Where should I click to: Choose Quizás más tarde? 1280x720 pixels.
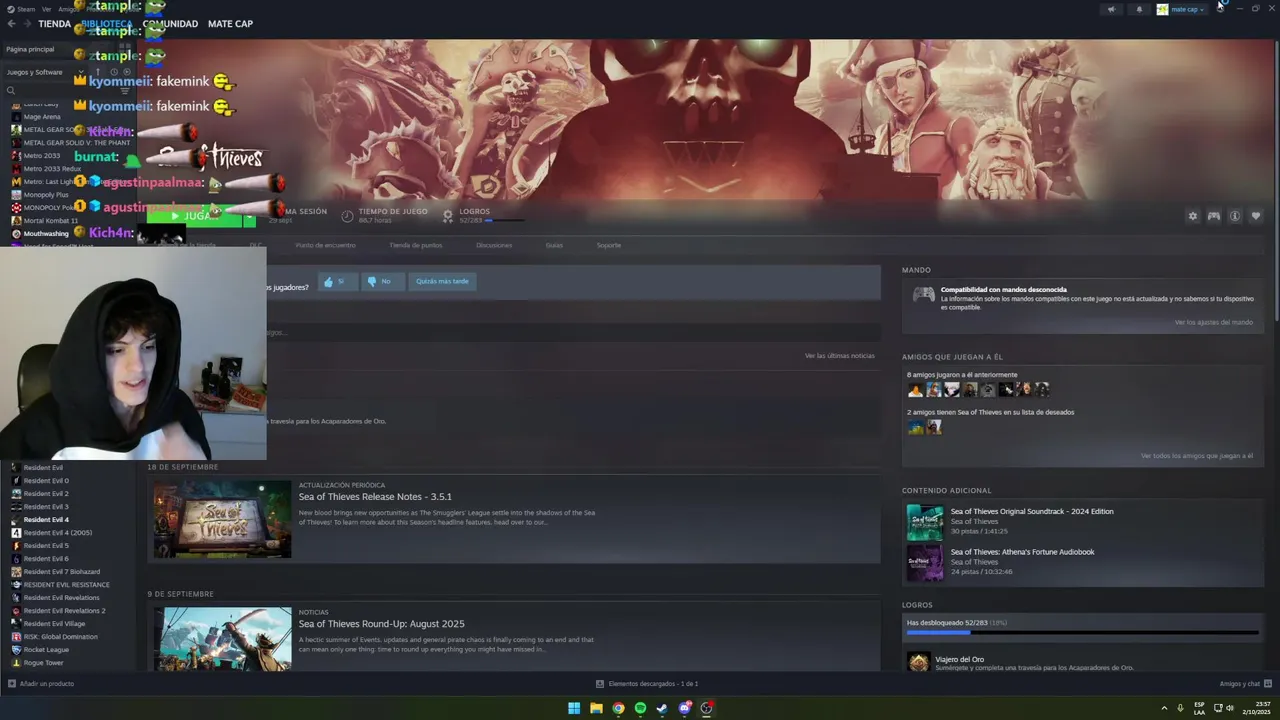[442, 282]
